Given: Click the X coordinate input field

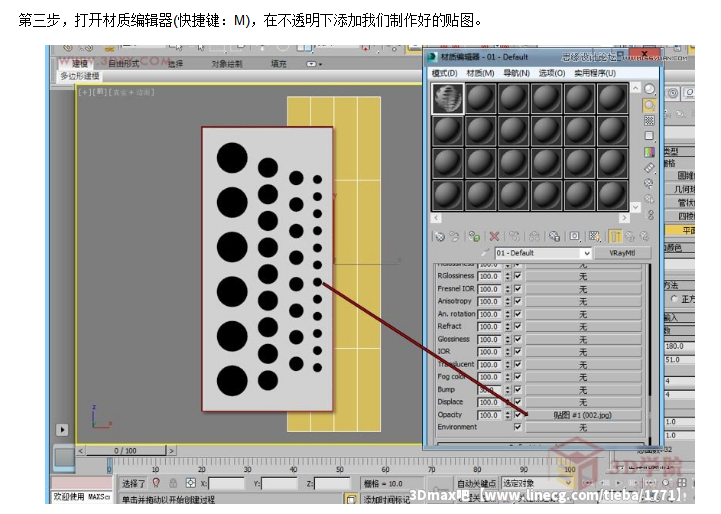Looking at the screenshot, I should pyautogui.click(x=226, y=483).
